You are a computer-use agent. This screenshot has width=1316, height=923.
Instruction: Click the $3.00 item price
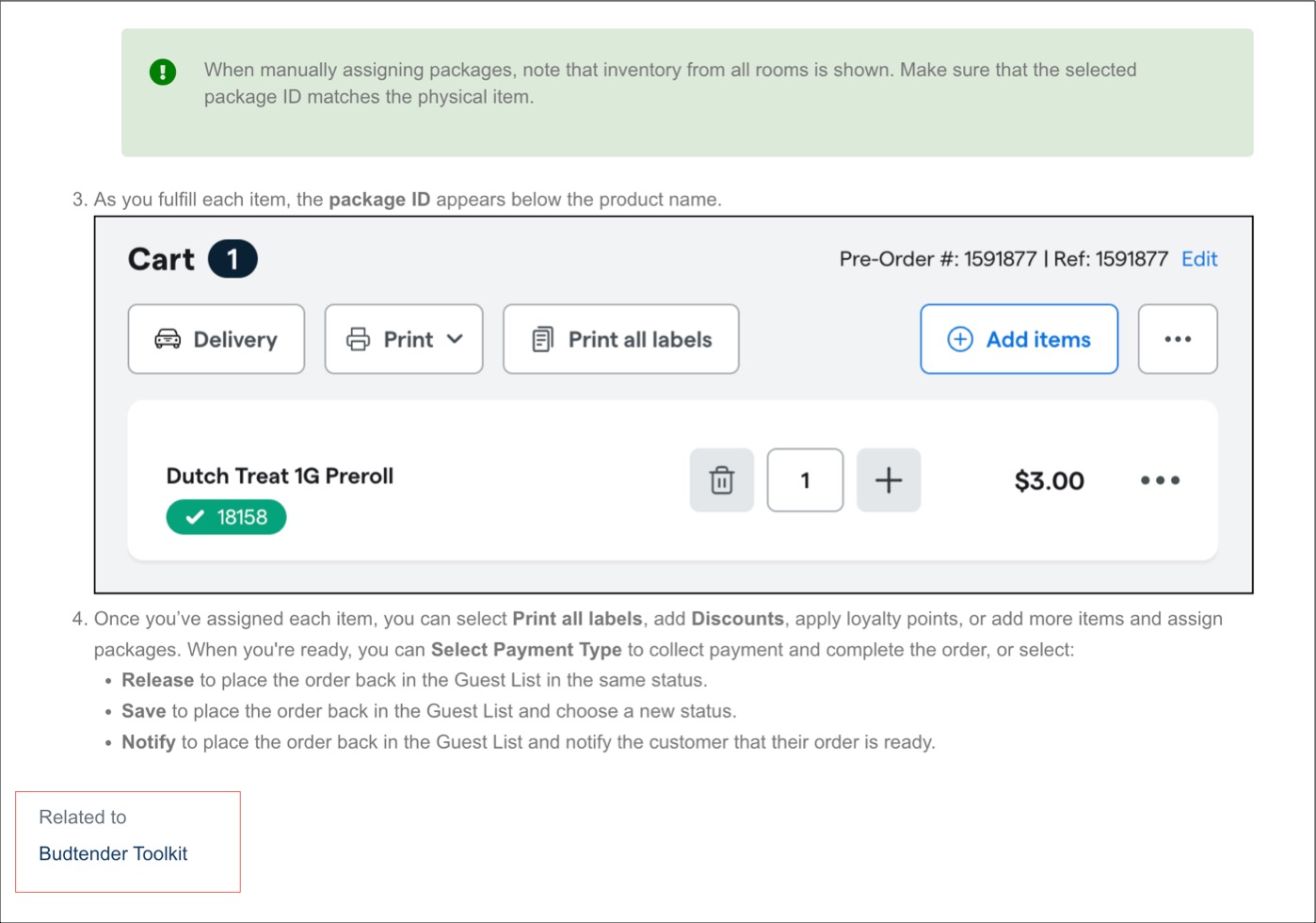1049,481
